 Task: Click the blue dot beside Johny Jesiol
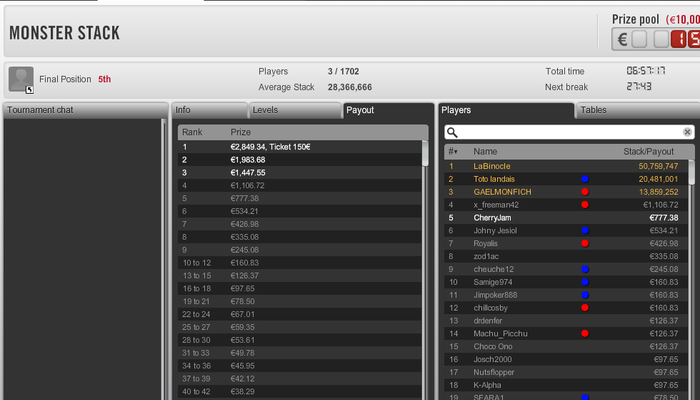585,230
